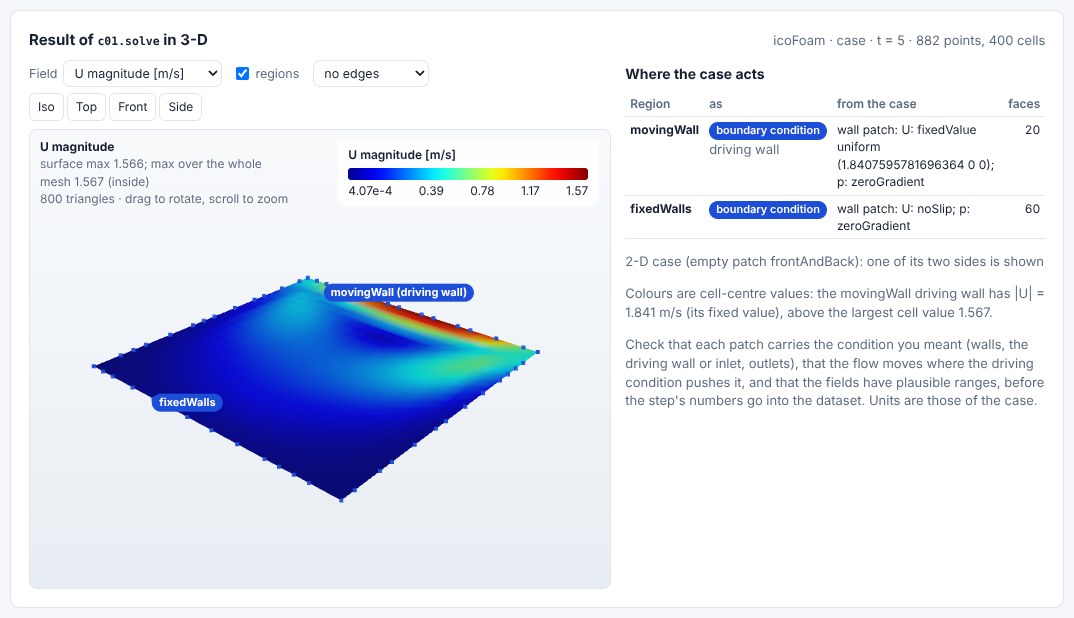The width and height of the screenshot is (1074, 618).
Task: Click the 'Result of c01.solve in 3-D' title
Action: point(118,40)
